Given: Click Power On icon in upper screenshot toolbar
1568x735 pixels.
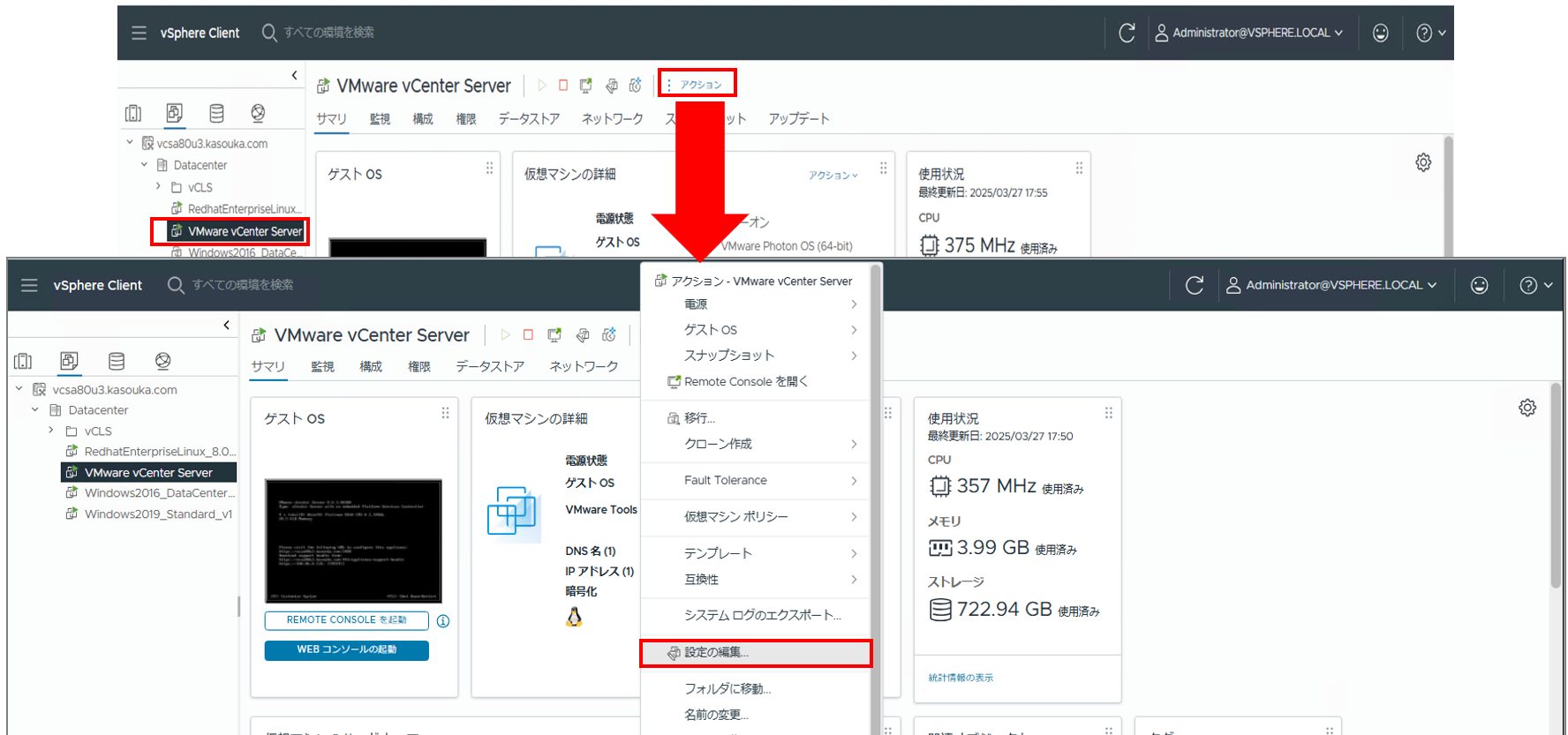Looking at the screenshot, I should [x=542, y=86].
